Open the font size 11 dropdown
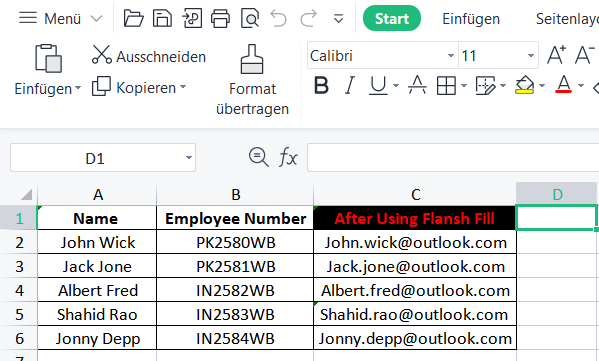Image resolution: width=599 pixels, height=361 pixels. [531, 56]
